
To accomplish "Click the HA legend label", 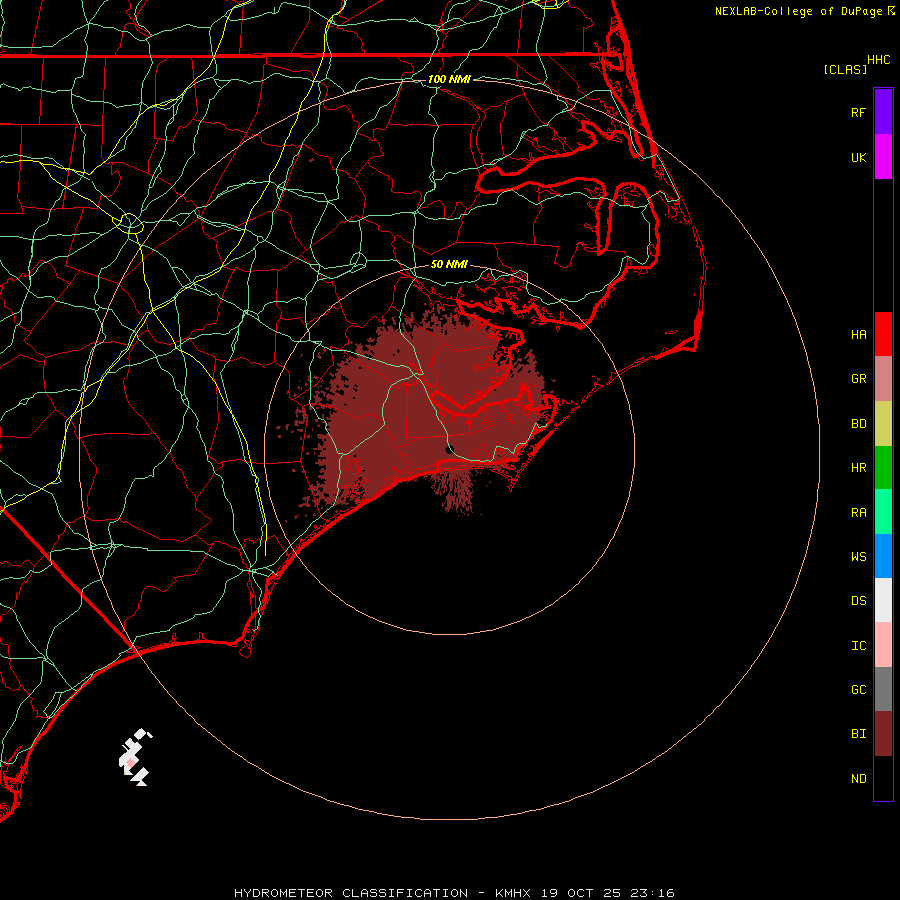I will tap(859, 335).
